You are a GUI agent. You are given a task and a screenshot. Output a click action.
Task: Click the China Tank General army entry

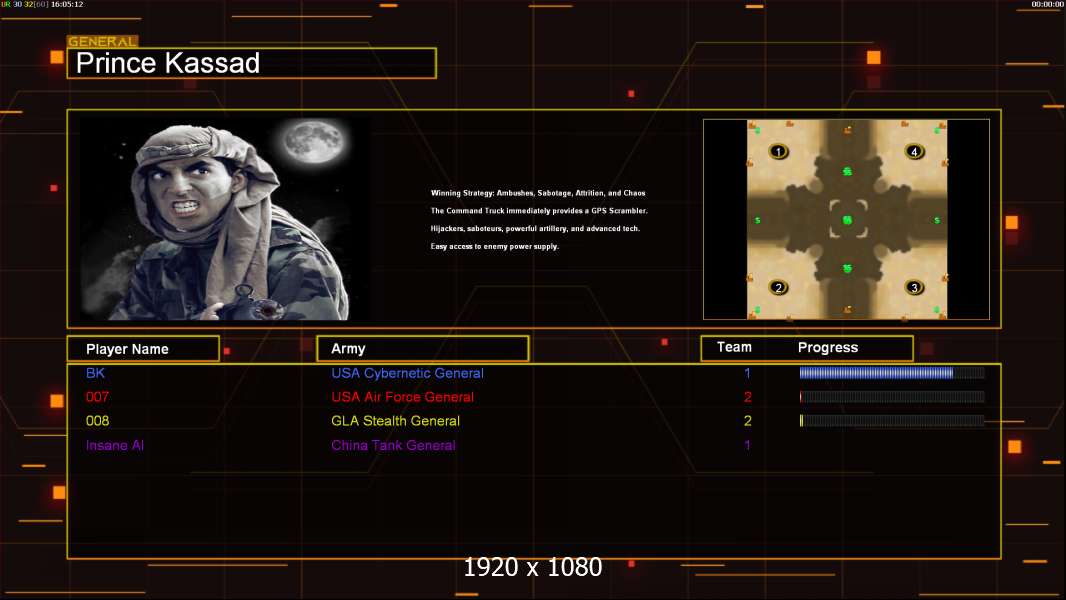coord(394,445)
